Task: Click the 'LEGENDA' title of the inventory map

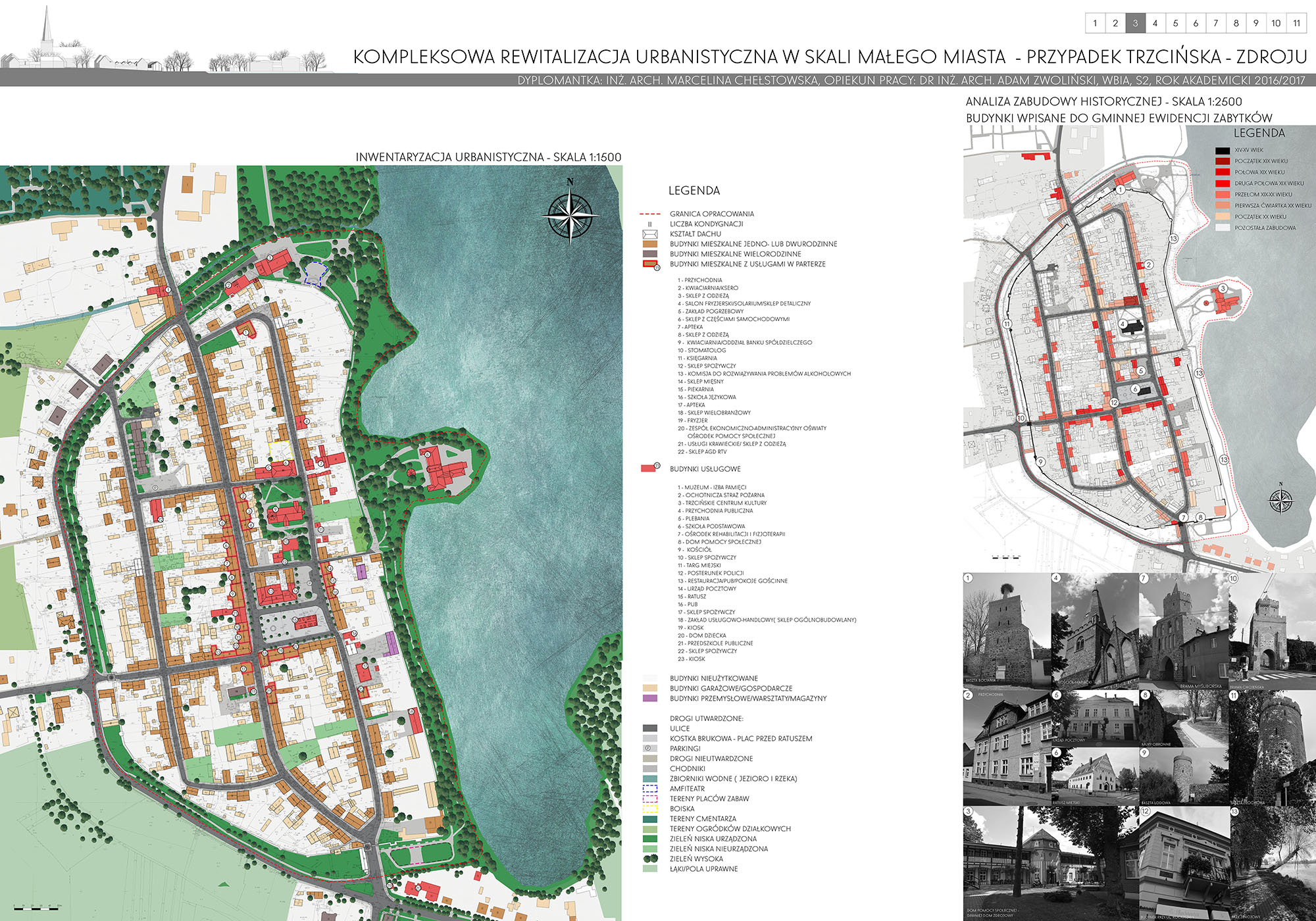Action: pos(694,191)
